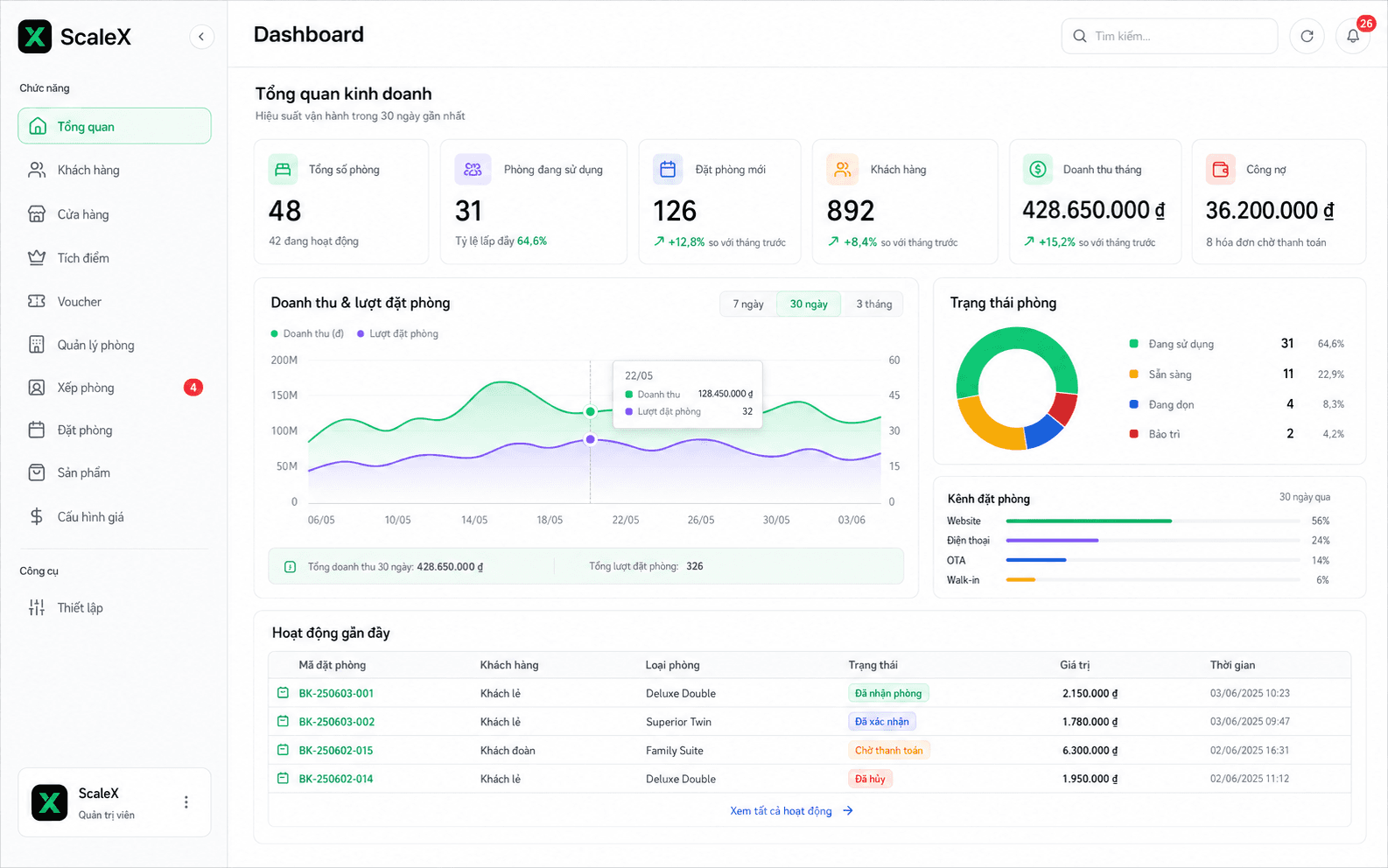Click row icon beside BK-250603-001
This screenshot has width=1388, height=868.
(283, 693)
